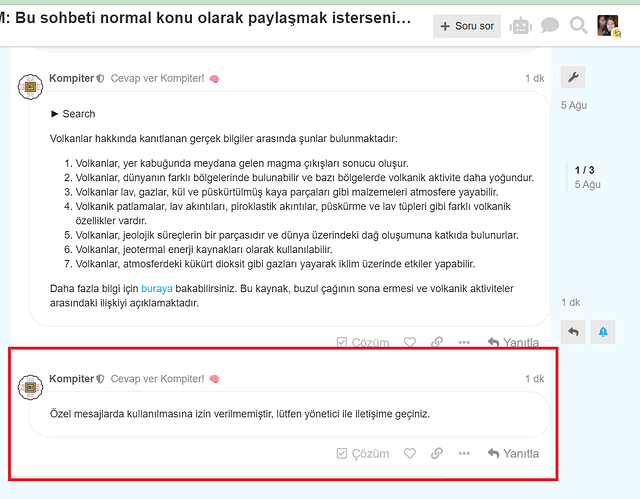Click text 'Özel mesajlarda kullanılmasına izin verilmemiştir'
The image size is (640, 499).
tap(161, 414)
